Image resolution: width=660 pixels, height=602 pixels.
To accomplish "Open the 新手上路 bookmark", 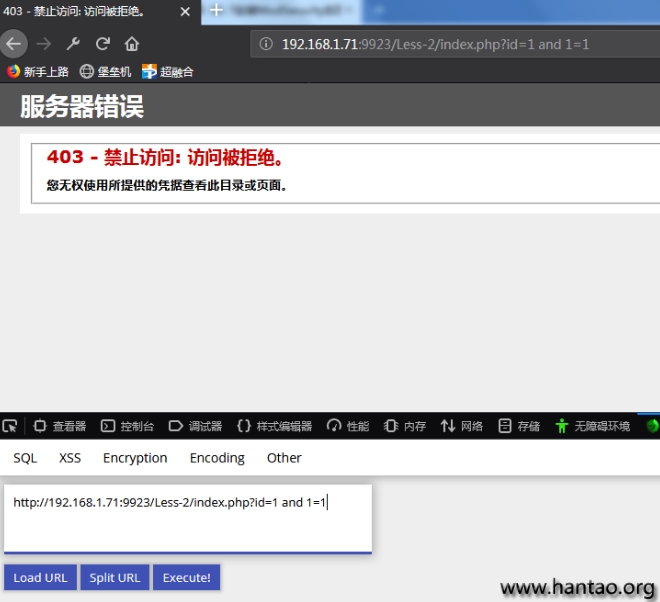I will point(38,72).
